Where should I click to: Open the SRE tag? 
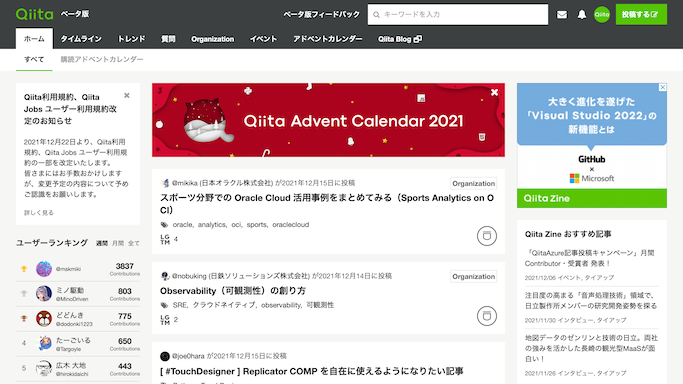pos(179,305)
